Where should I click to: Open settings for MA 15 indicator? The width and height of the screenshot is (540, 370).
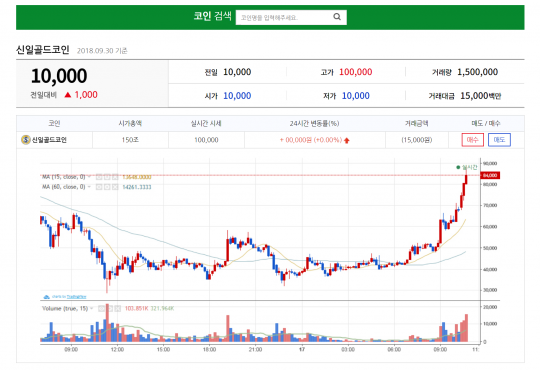[107, 177]
